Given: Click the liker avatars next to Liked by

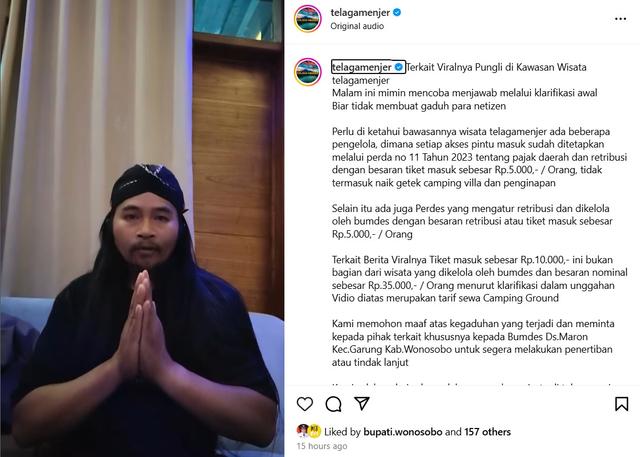Looking at the screenshot, I should click(309, 431).
